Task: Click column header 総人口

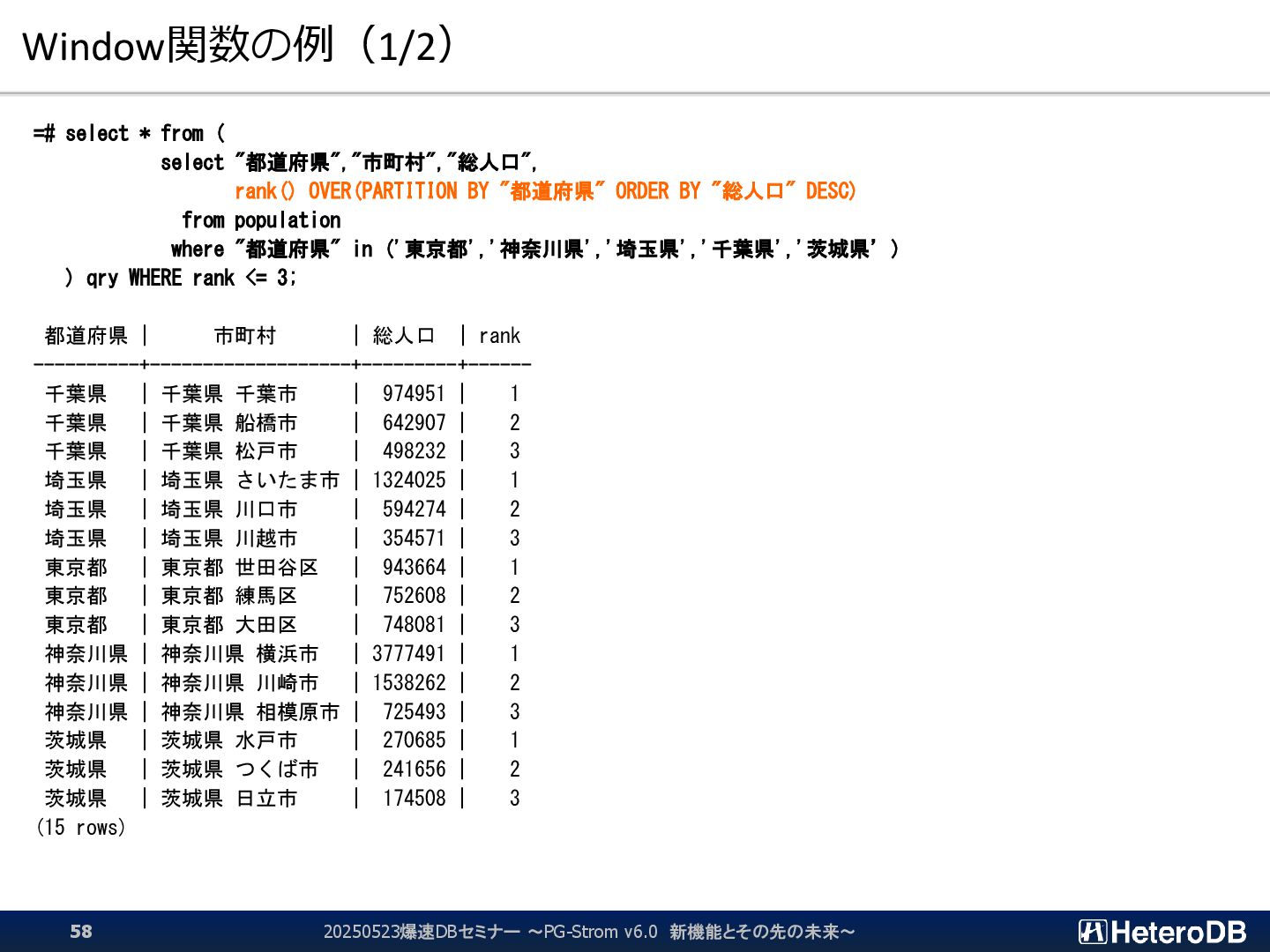Action: (x=404, y=336)
